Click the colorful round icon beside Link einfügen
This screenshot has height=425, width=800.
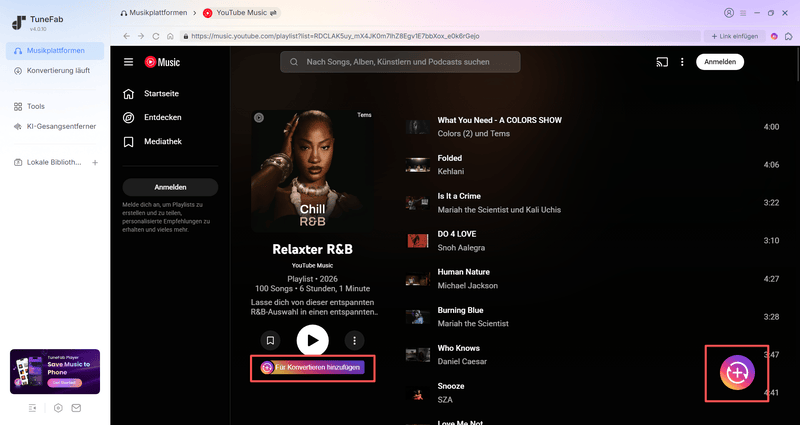774,36
